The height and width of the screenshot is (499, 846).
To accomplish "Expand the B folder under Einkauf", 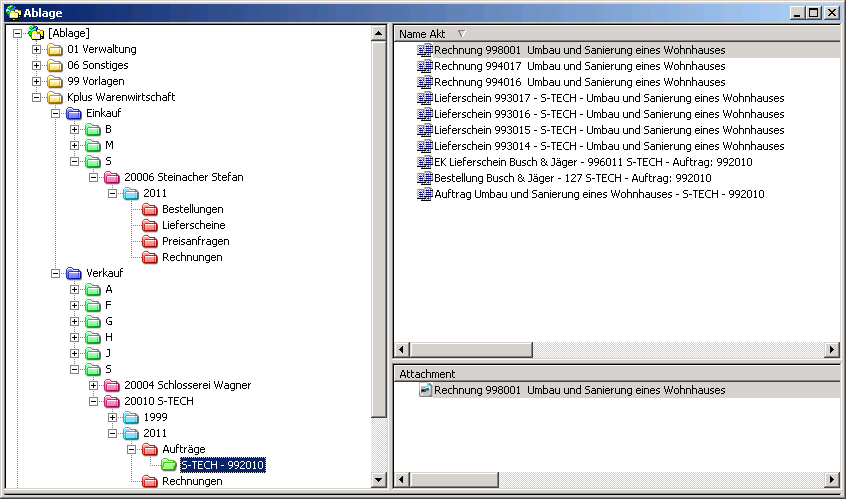I will pyautogui.click(x=74, y=129).
